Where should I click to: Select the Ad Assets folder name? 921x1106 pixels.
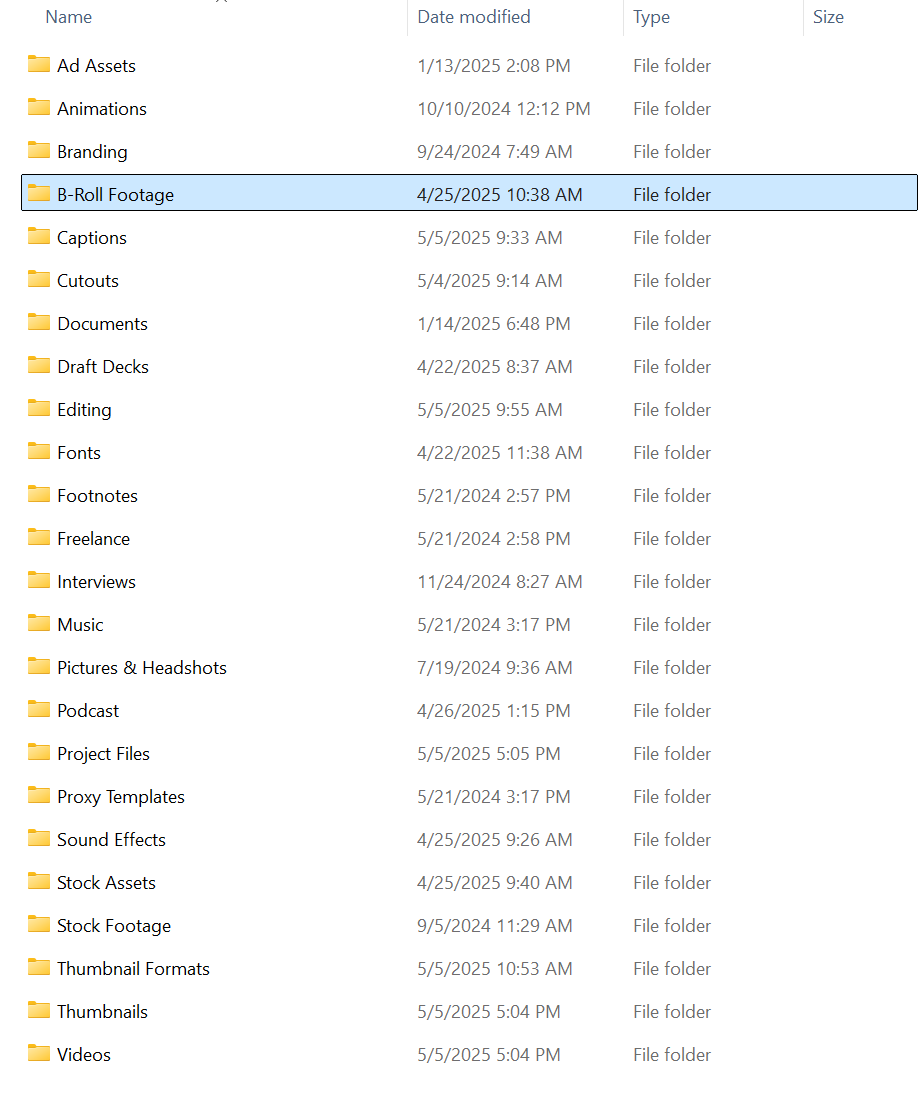97,66
